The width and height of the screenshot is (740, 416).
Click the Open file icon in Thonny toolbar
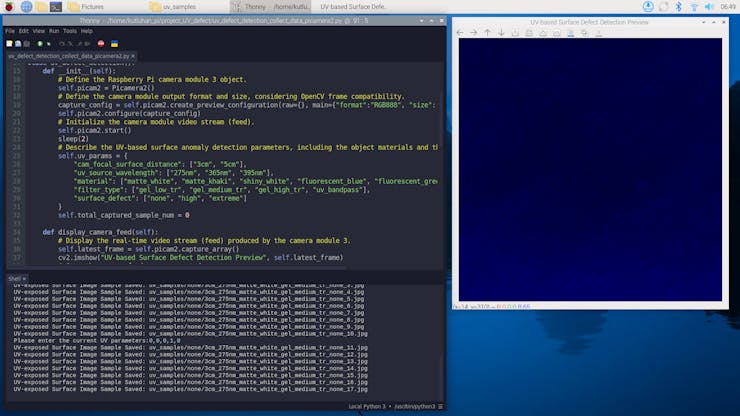click(x=18, y=44)
